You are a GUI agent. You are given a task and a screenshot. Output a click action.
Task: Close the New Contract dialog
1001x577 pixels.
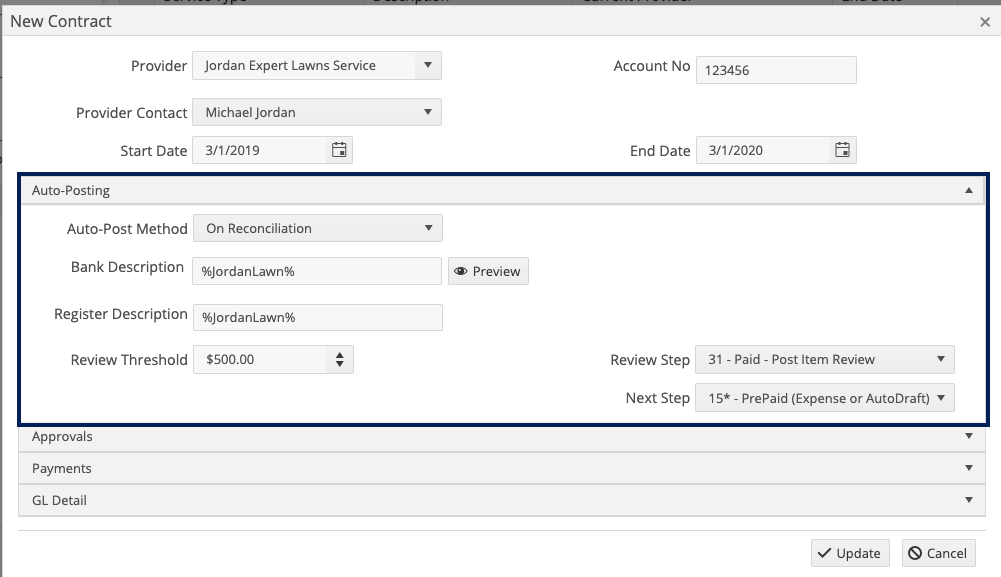(984, 21)
